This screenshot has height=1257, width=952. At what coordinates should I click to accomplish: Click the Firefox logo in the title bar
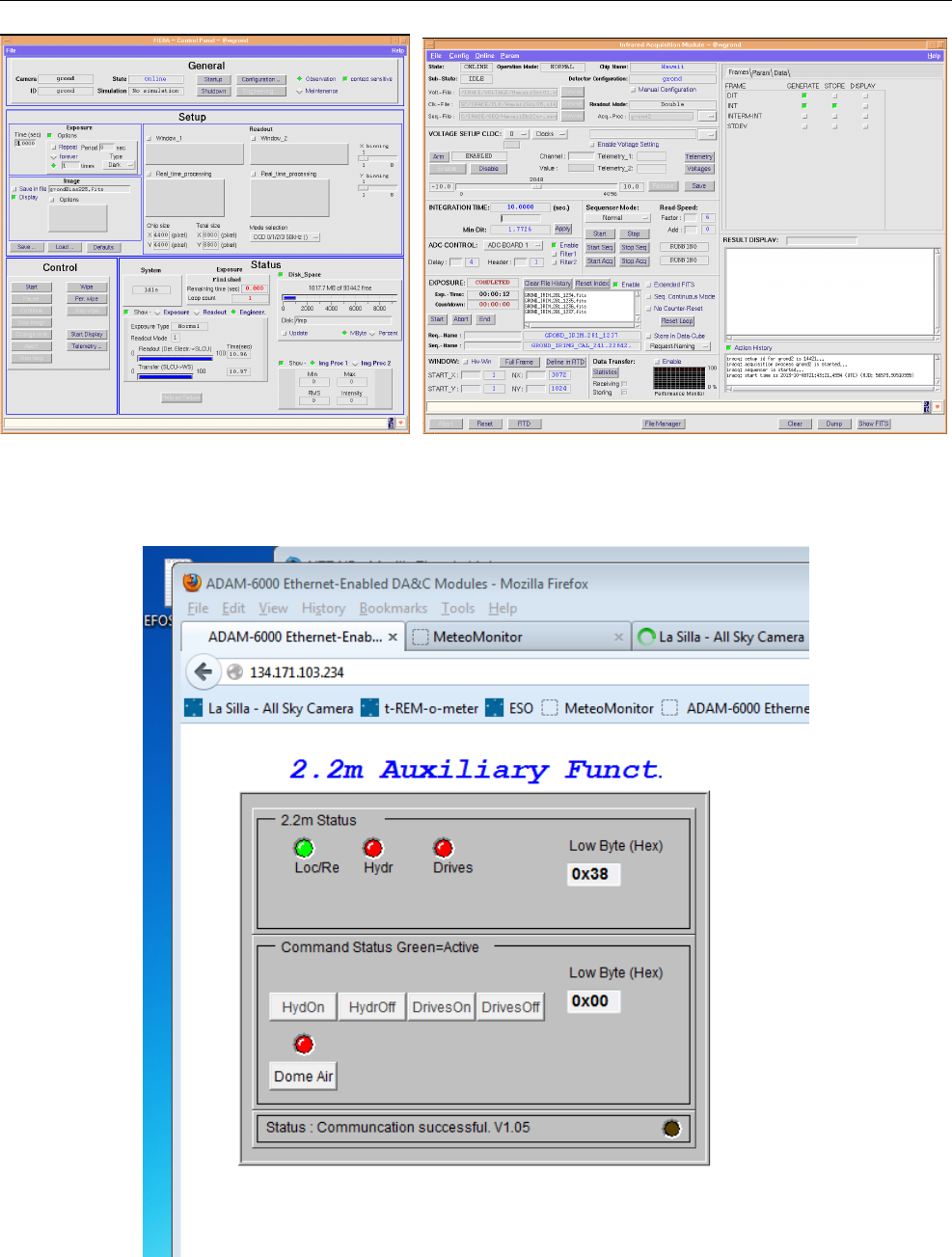(x=192, y=583)
